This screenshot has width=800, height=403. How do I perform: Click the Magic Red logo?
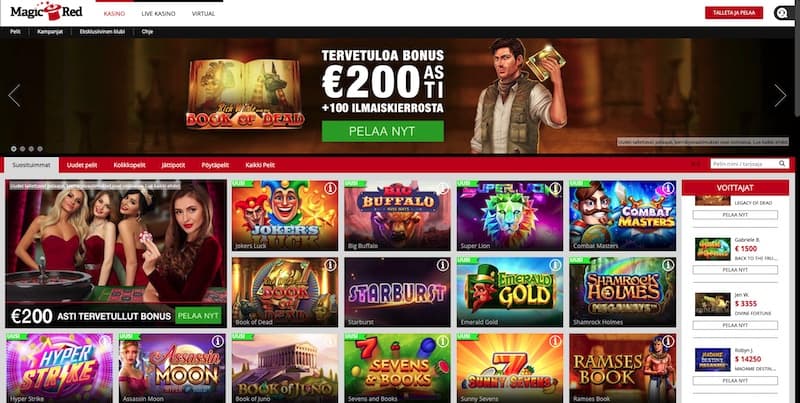tap(46, 11)
